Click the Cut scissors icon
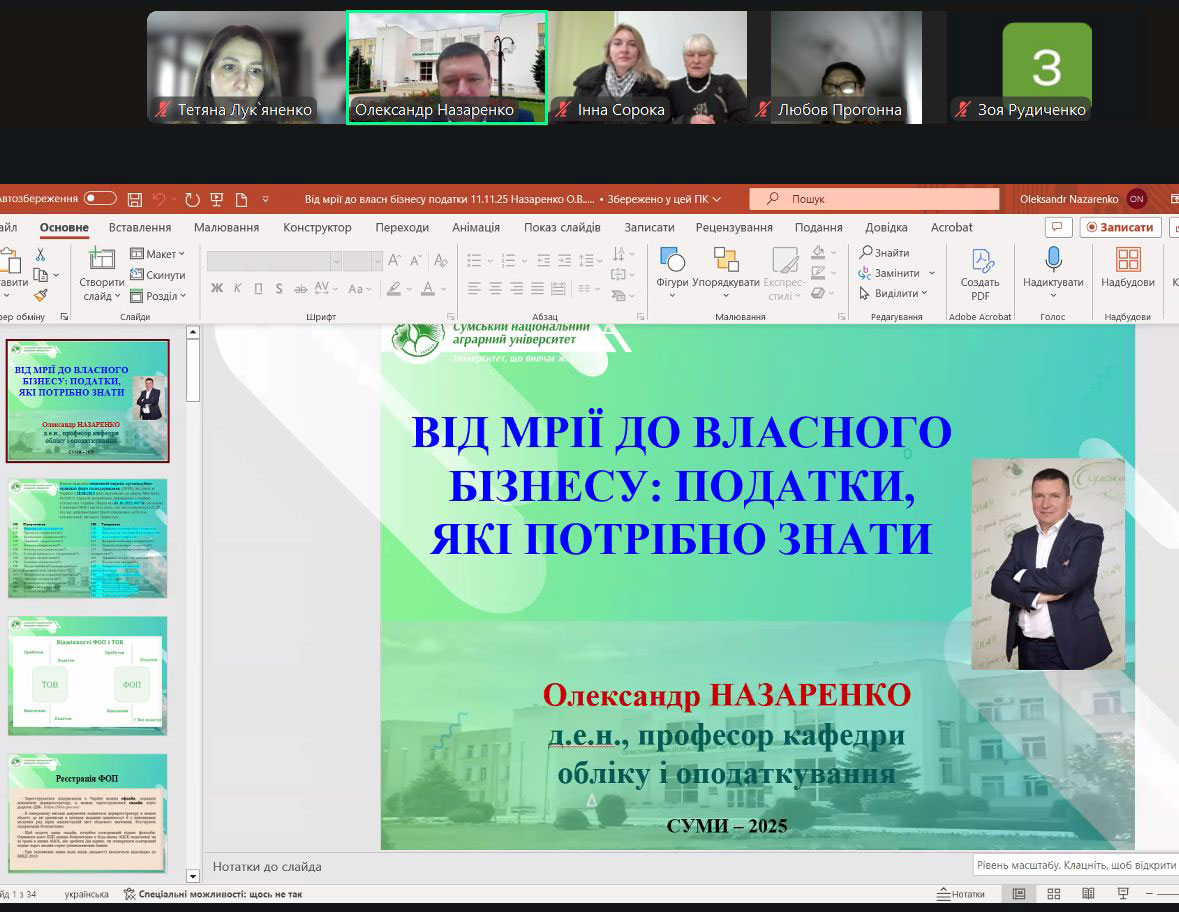This screenshot has width=1179, height=912. click(x=40, y=255)
